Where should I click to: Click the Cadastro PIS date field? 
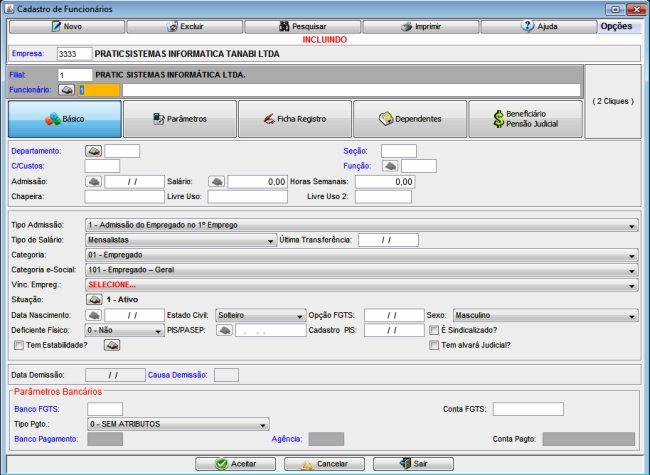[x=394, y=330]
